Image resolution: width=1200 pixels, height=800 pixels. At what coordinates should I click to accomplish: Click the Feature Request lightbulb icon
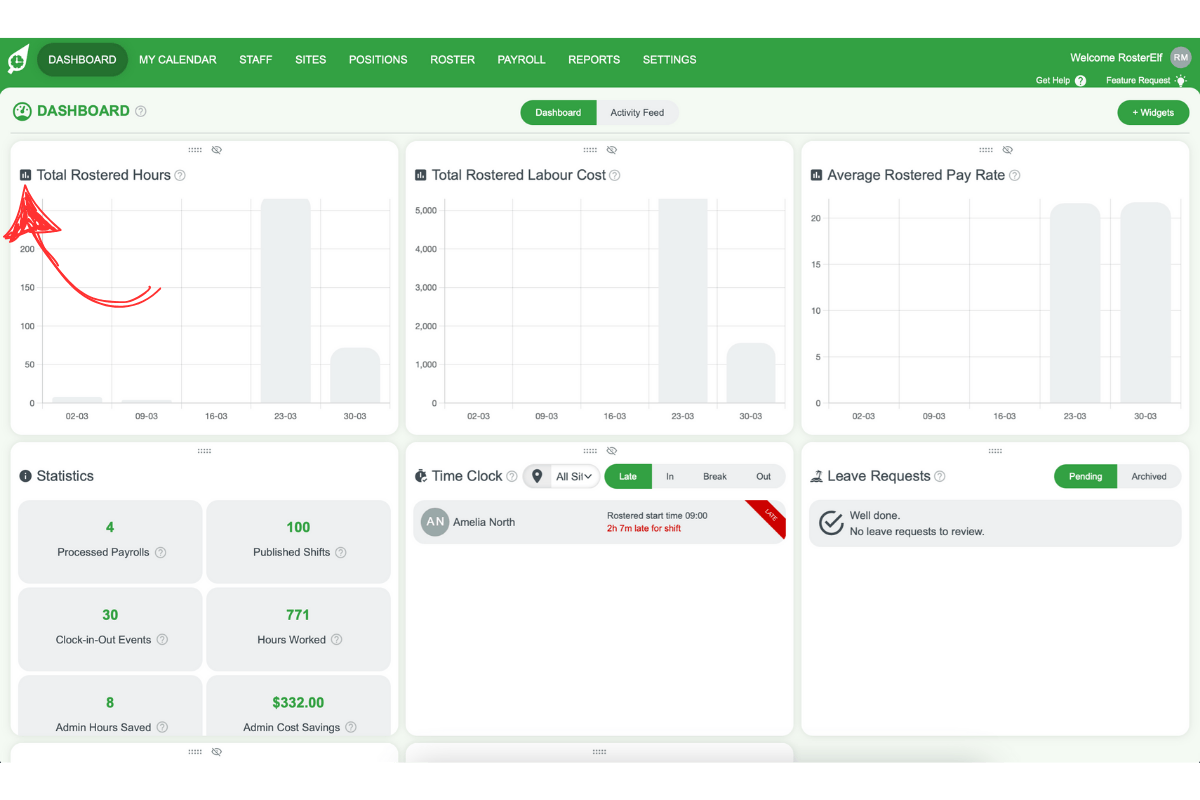pyautogui.click(x=1181, y=81)
